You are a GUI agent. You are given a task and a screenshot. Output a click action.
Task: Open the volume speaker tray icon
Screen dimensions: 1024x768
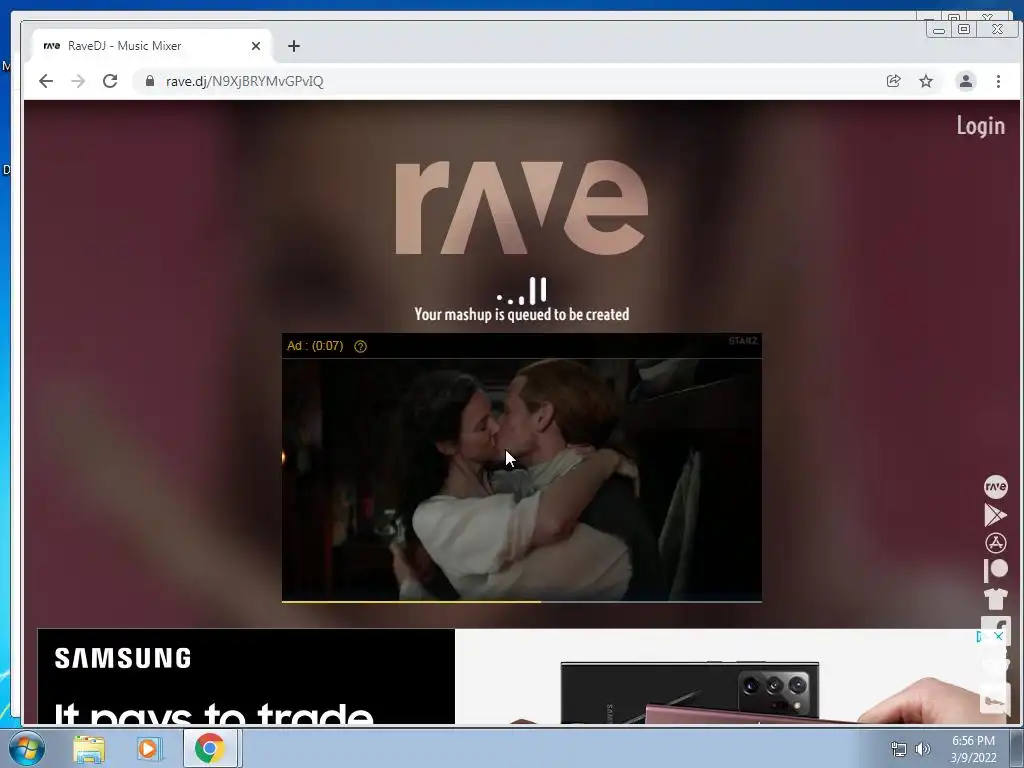pyautogui.click(x=923, y=749)
